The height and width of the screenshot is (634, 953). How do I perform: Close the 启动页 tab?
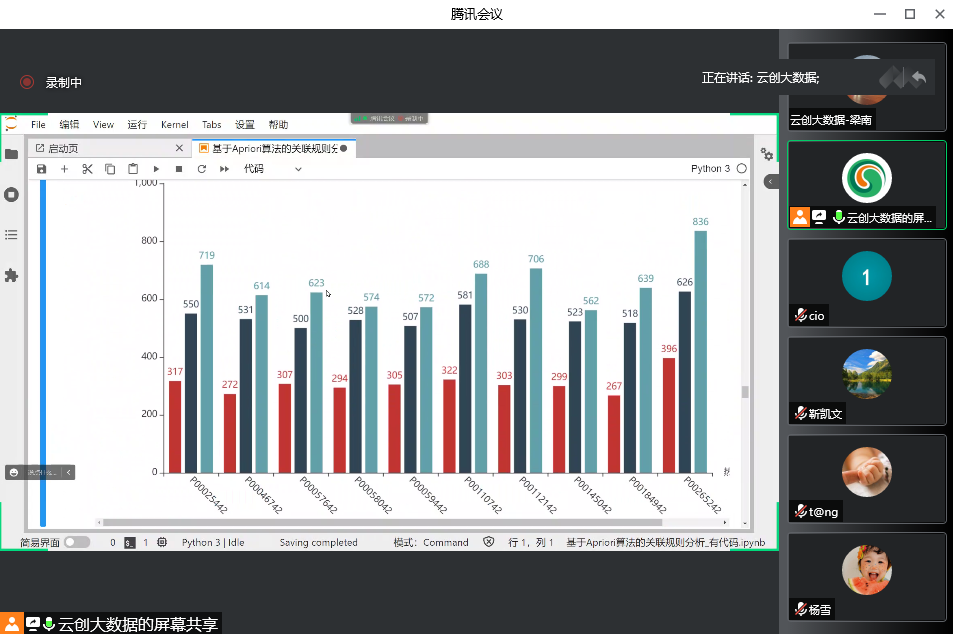[179, 148]
